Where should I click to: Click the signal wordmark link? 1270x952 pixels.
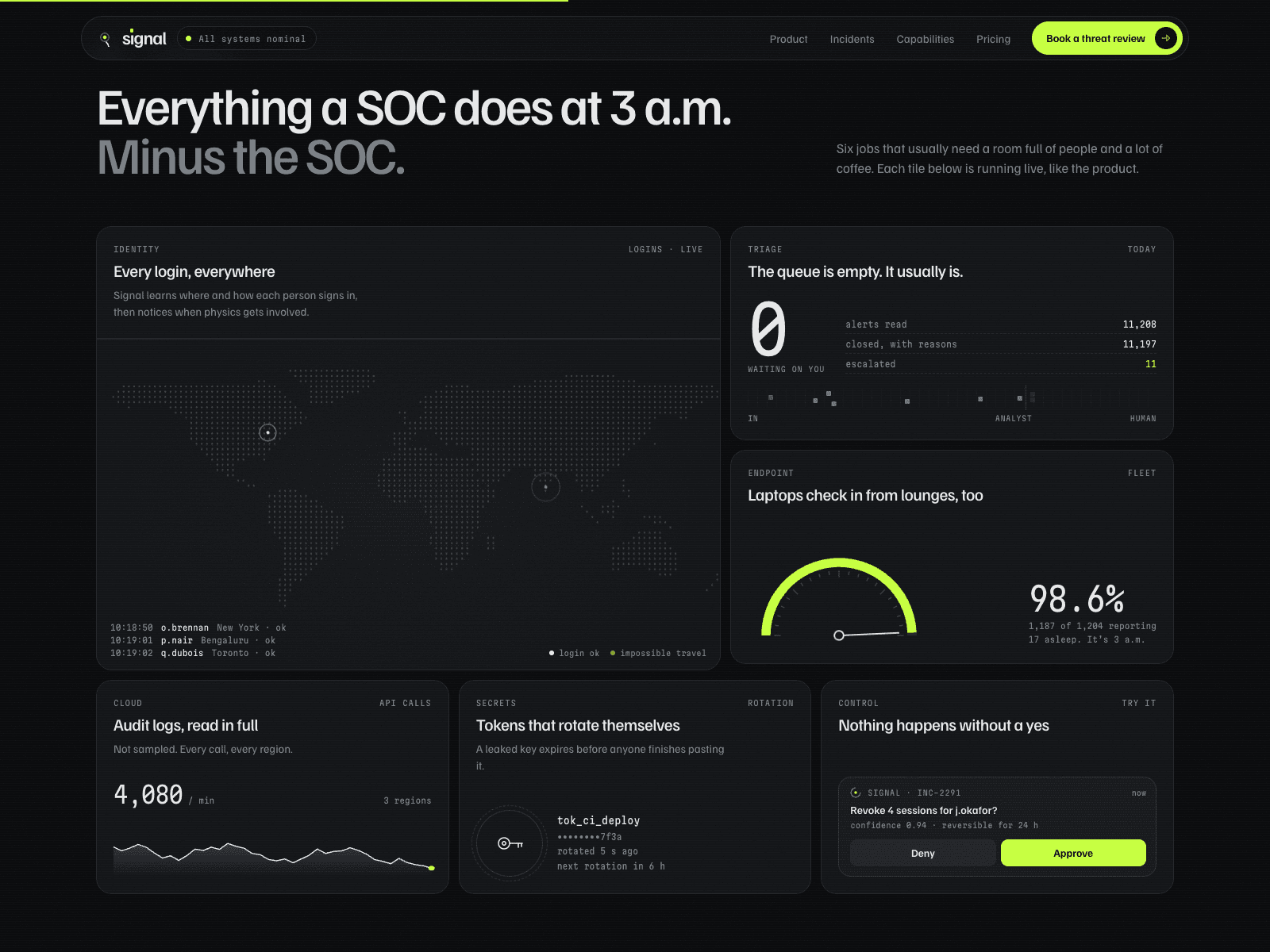click(x=144, y=39)
